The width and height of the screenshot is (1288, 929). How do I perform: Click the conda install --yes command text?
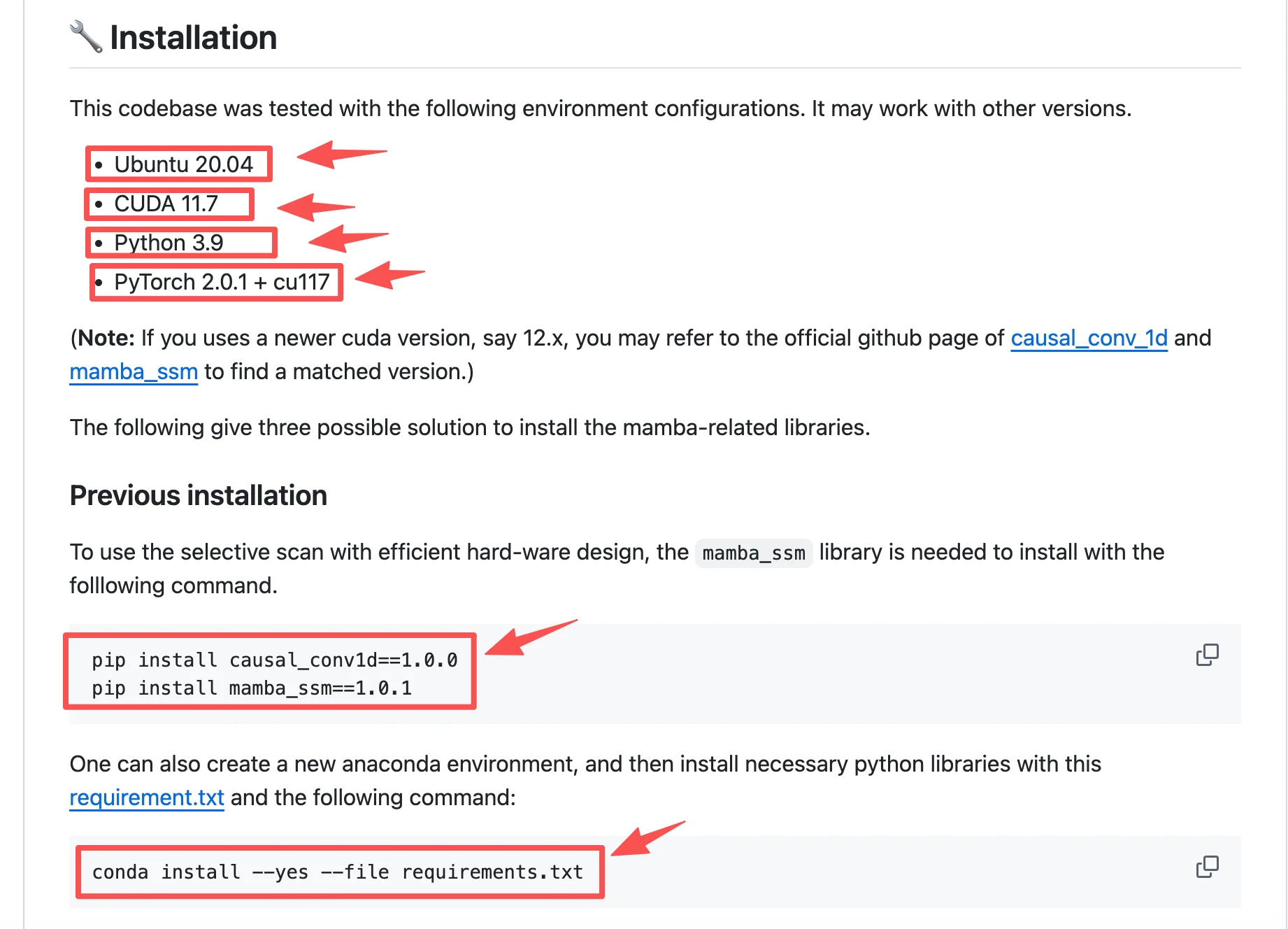337,872
